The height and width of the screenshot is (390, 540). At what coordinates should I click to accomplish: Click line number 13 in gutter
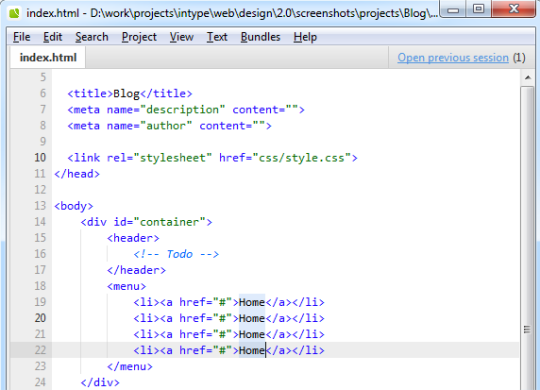tap(40, 206)
